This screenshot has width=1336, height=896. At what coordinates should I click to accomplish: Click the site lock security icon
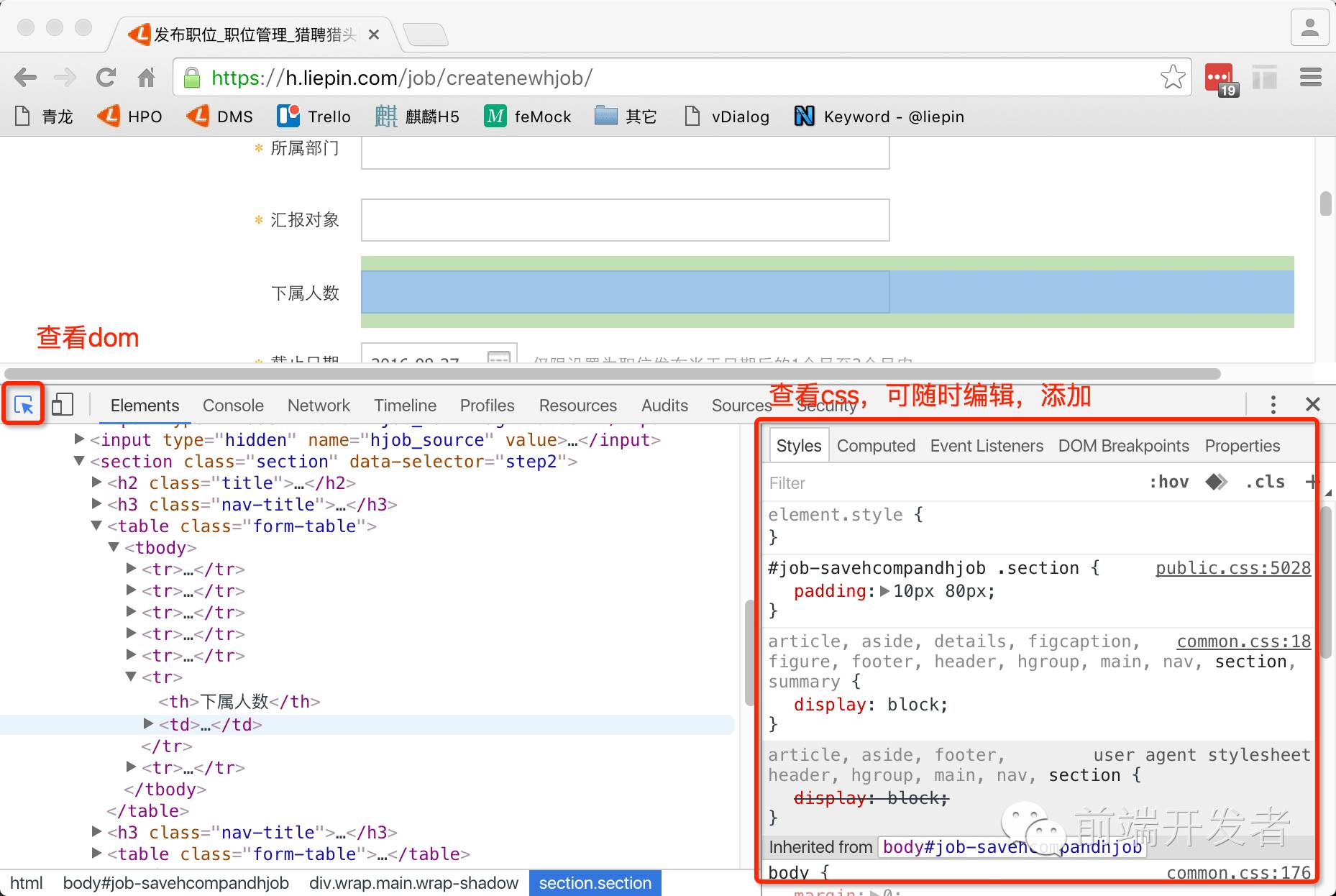click(192, 78)
